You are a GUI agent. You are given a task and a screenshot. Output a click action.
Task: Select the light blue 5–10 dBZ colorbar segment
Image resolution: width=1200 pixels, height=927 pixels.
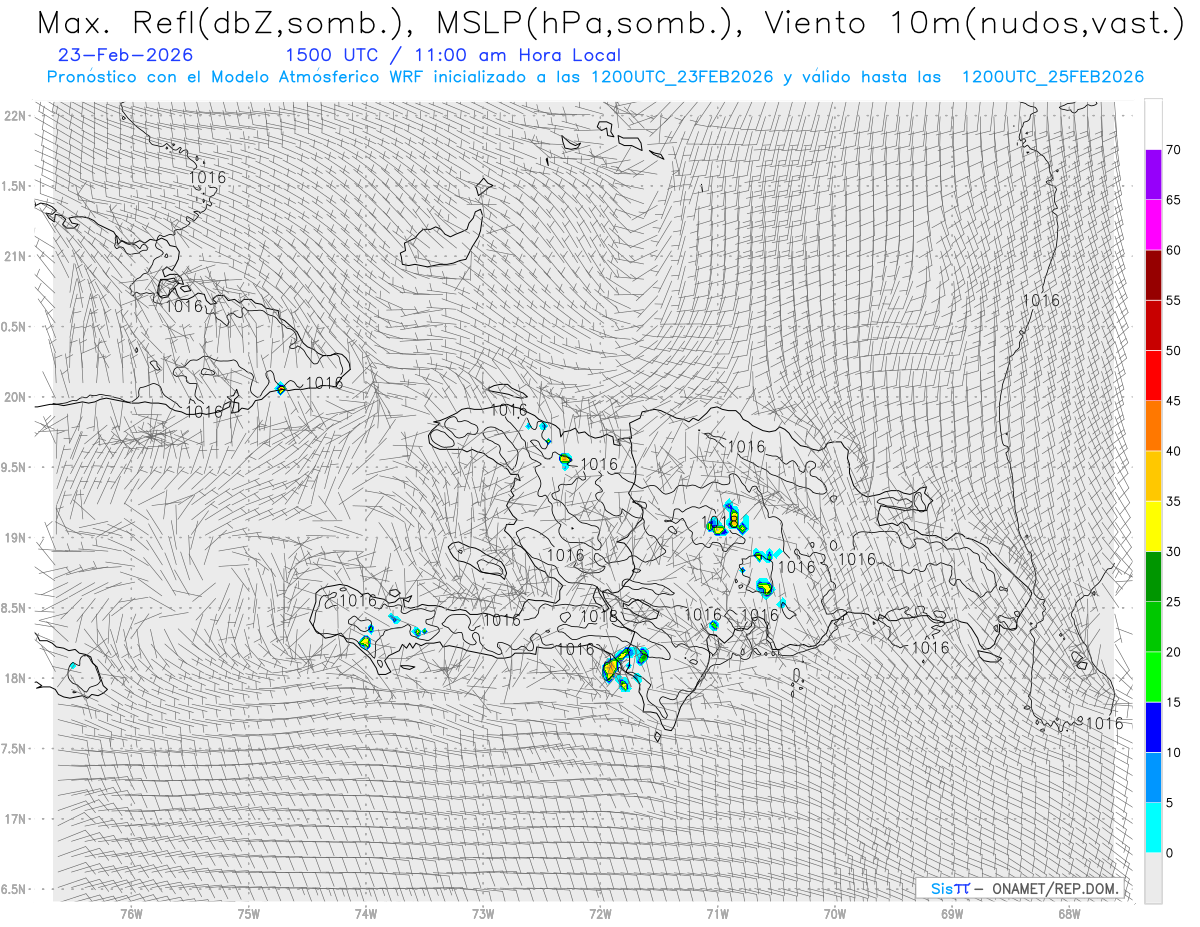point(1153,777)
